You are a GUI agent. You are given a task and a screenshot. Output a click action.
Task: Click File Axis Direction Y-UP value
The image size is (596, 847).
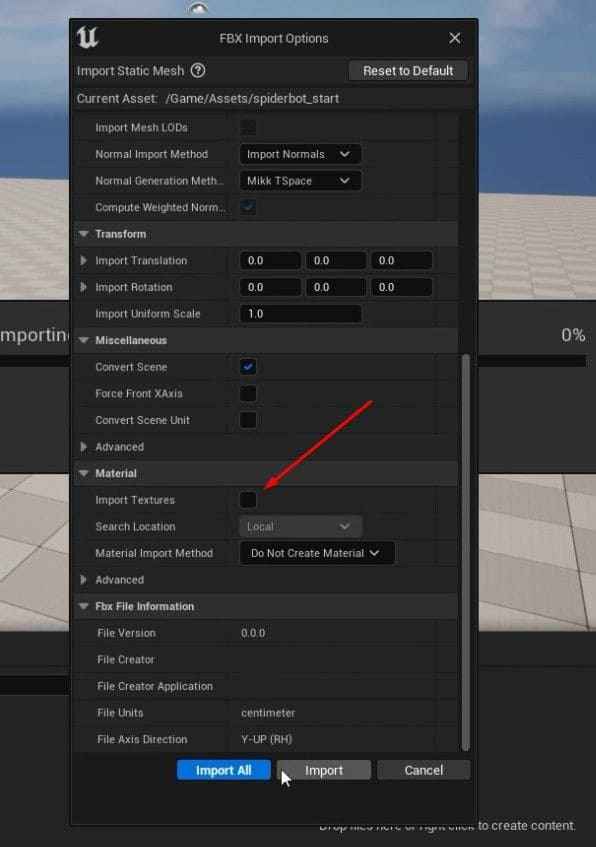[x=266, y=739]
